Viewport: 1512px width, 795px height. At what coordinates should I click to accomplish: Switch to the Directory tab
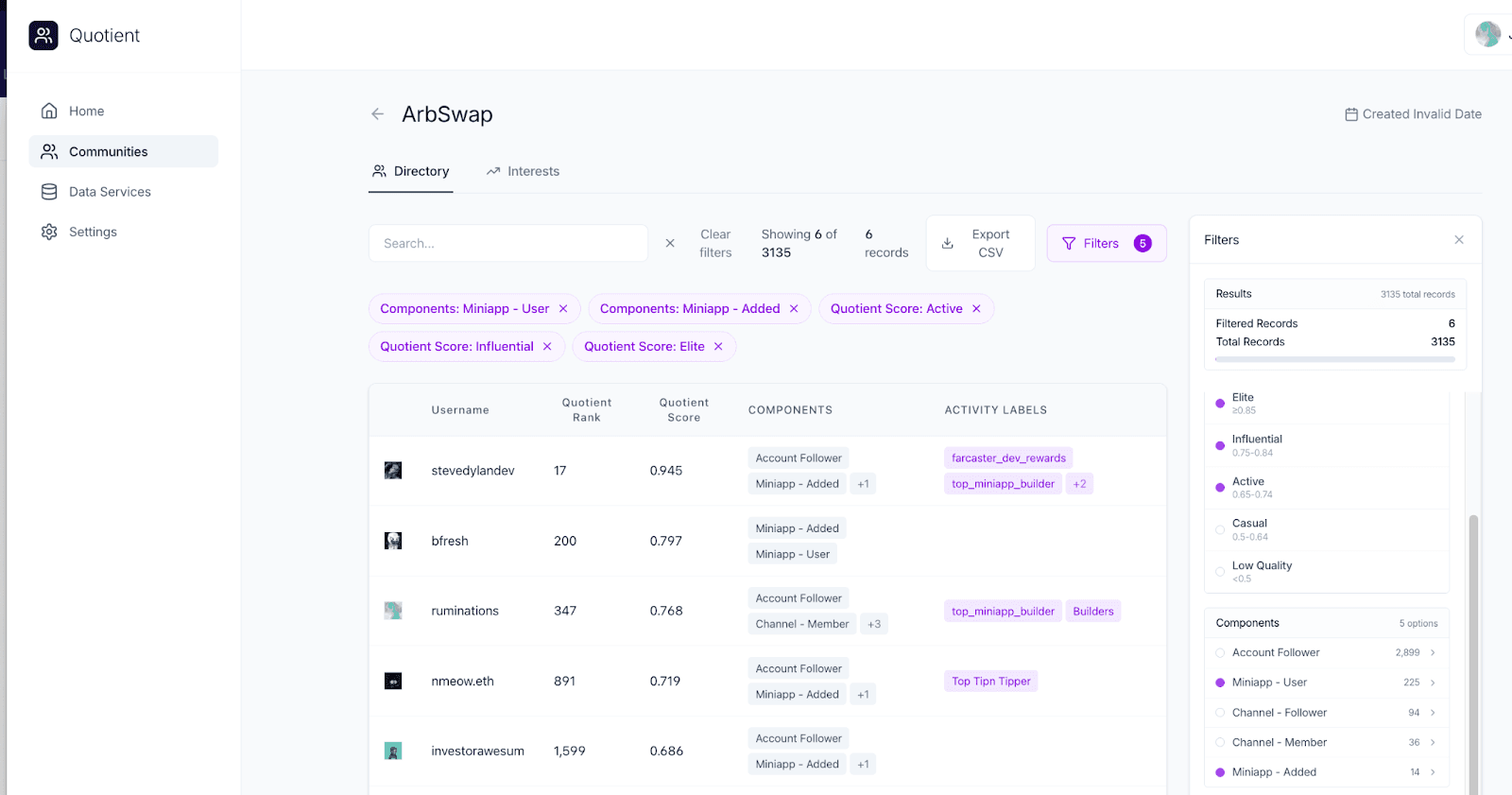click(x=411, y=171)
